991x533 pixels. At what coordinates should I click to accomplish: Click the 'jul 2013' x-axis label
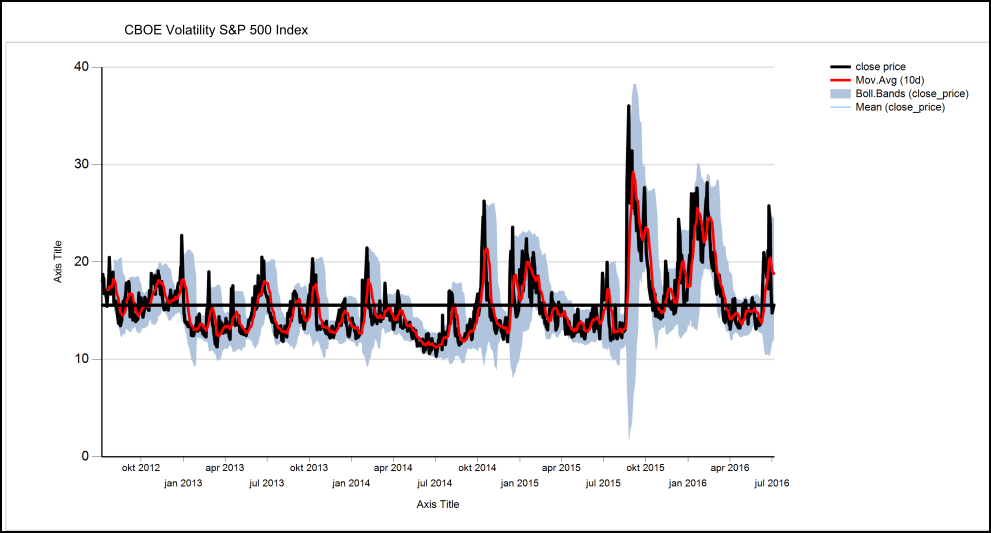tap(267, 483)
